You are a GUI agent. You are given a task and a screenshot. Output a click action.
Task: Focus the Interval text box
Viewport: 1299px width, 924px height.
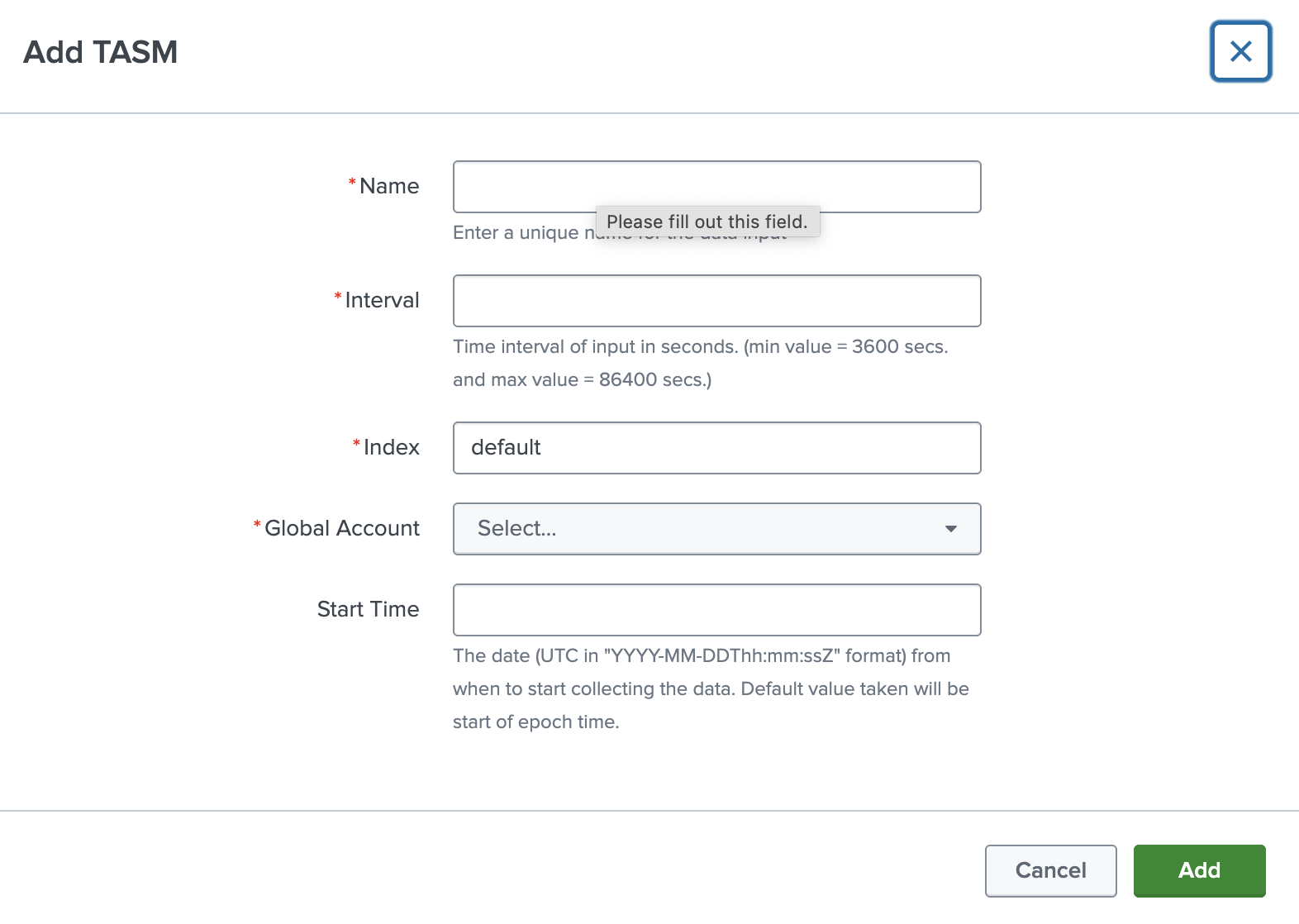click(716, 301)
